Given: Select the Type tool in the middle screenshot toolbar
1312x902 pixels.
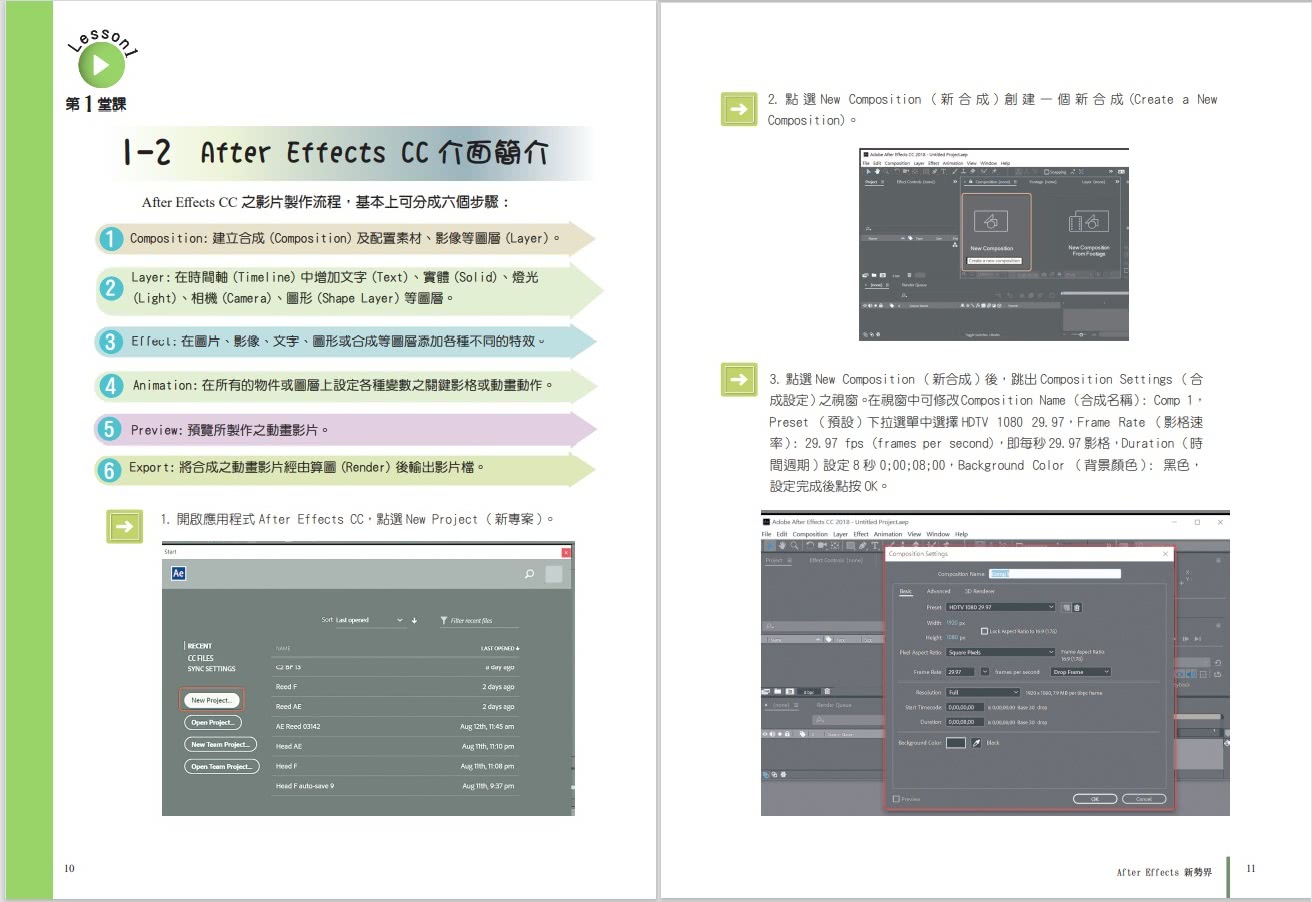Looking at the screenshot, I should [943, 172].
